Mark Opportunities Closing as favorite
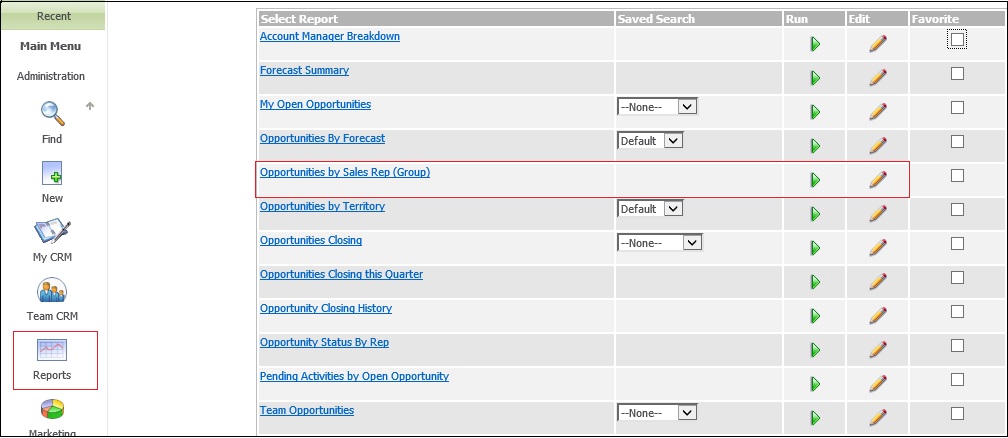The width and height of the screenshot is (1008, 438). click(x=957, y=244)
